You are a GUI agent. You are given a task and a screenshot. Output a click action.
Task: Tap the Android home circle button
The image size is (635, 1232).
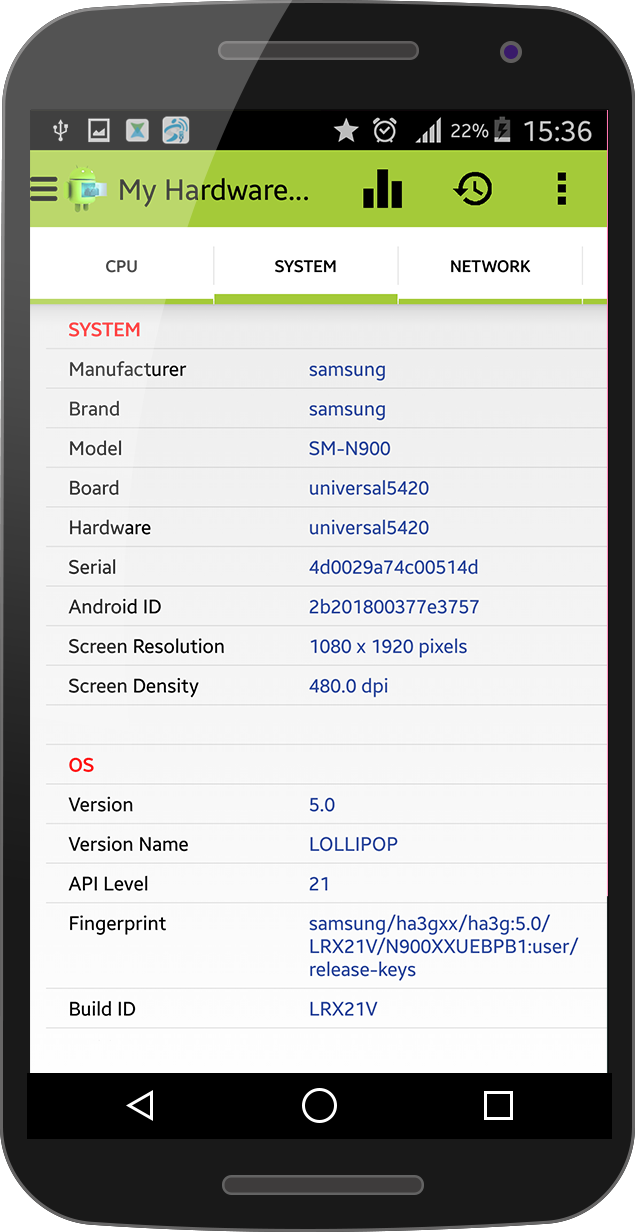319,1105
